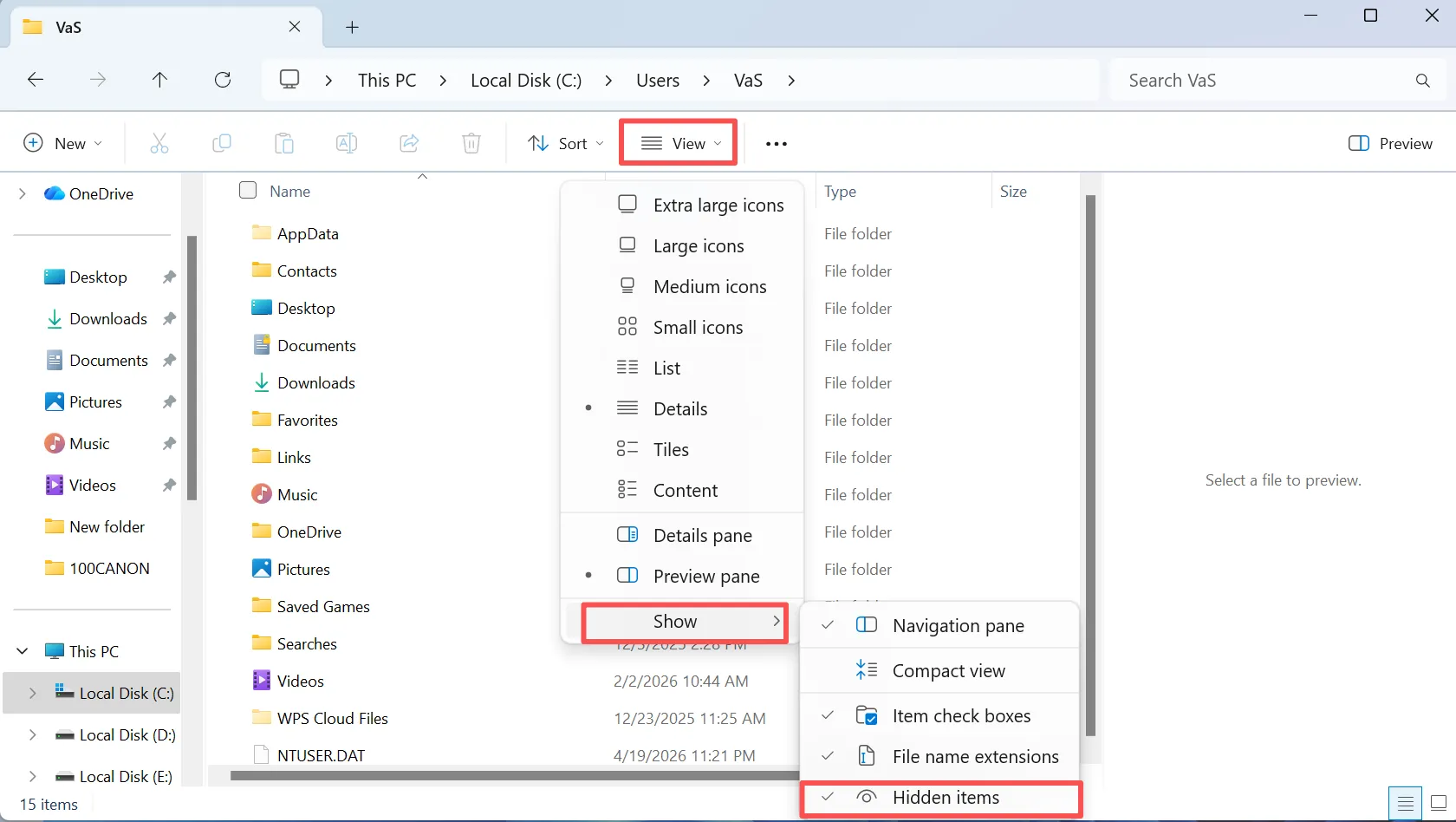1456x822 pixels.
Task: Go up one folder level
Action: pyautogui.click(x=159, y=80)
